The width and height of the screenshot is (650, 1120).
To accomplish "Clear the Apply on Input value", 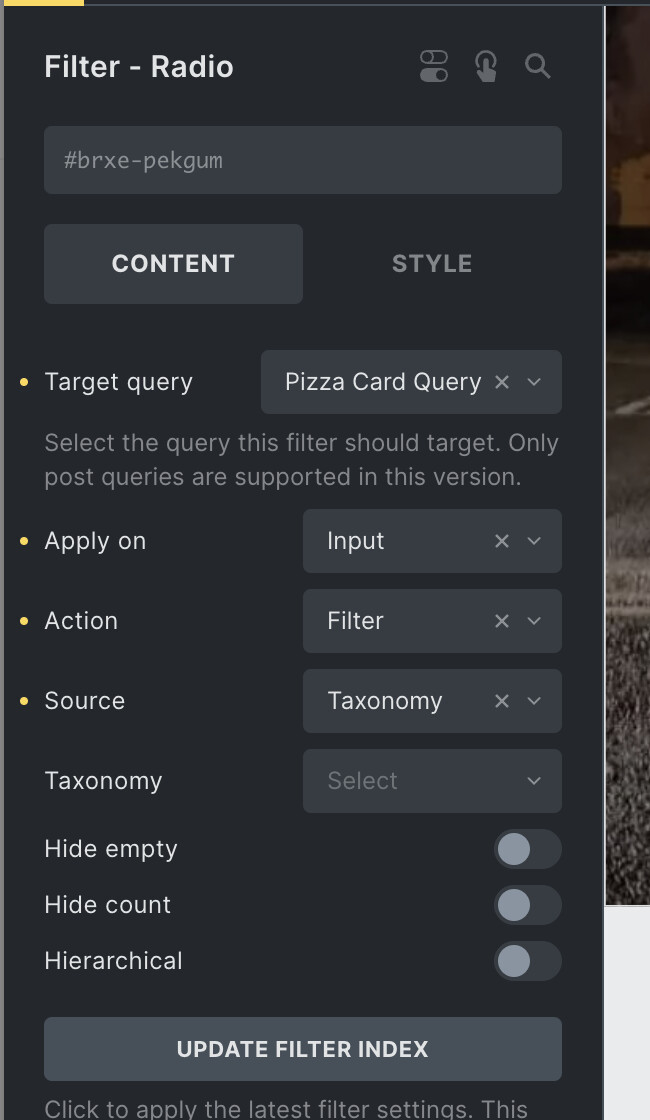I will (x=502, y=541).
